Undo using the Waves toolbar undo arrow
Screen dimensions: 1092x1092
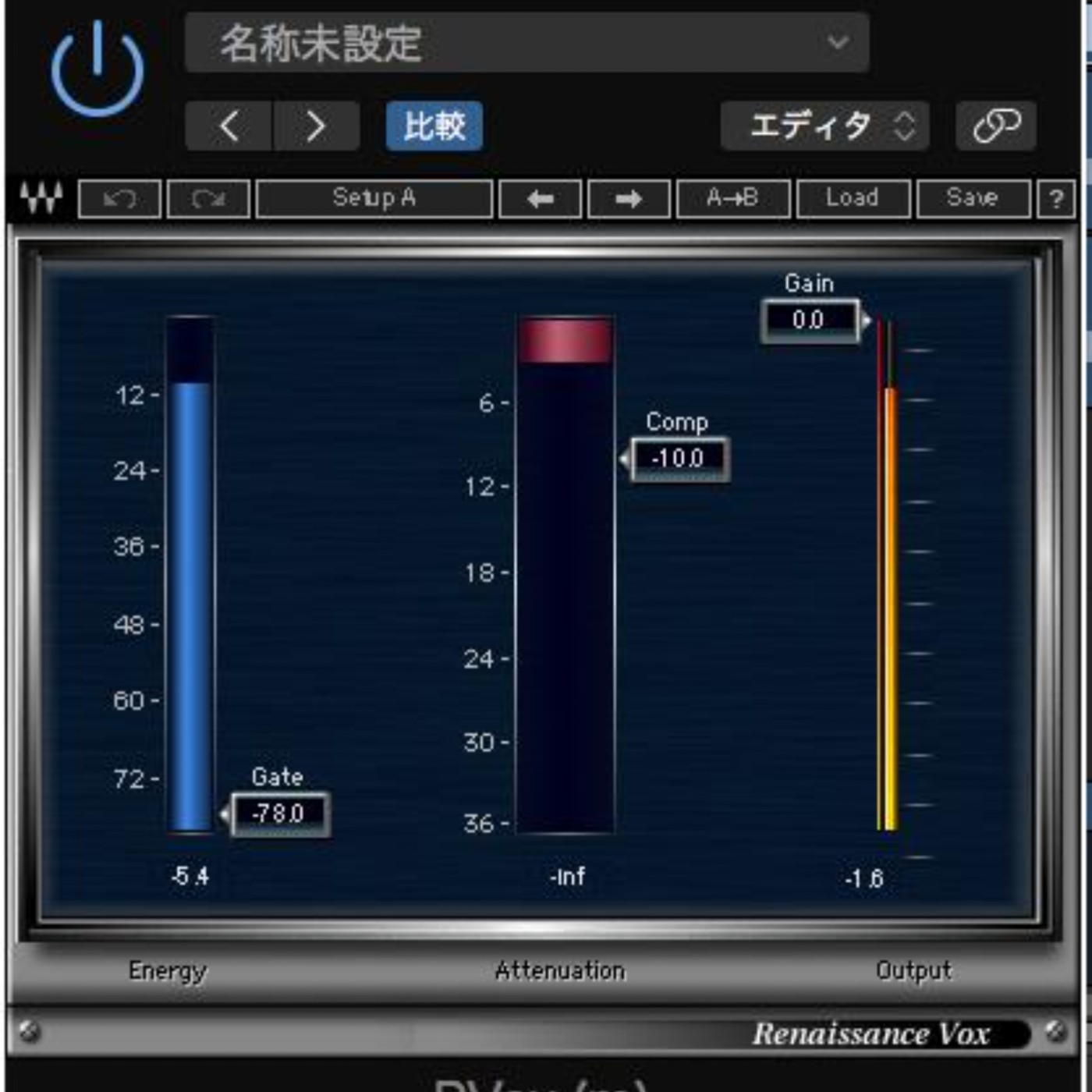[120, 200]
